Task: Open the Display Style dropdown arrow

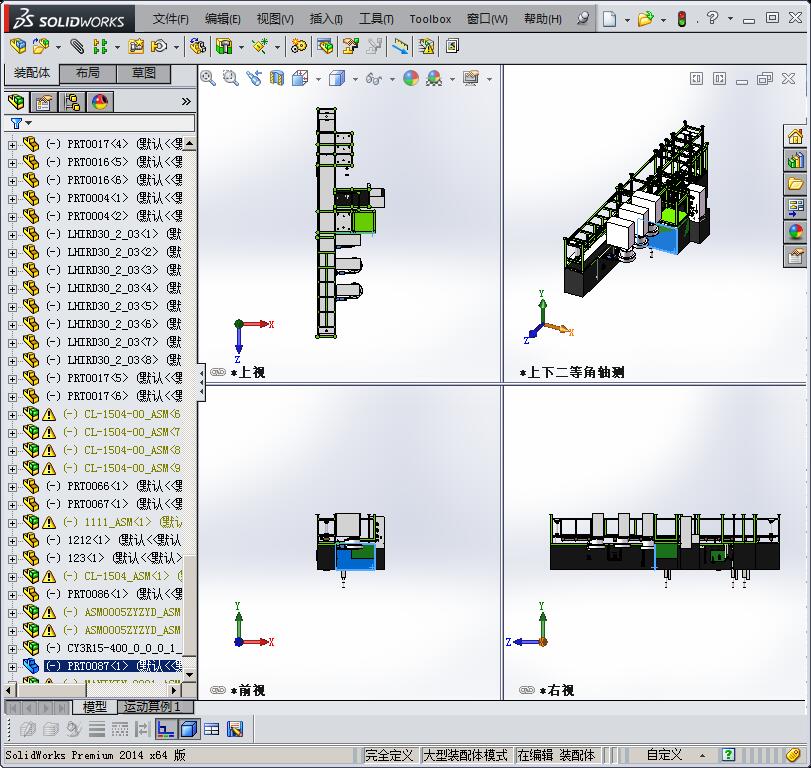Action: point(355,78)
